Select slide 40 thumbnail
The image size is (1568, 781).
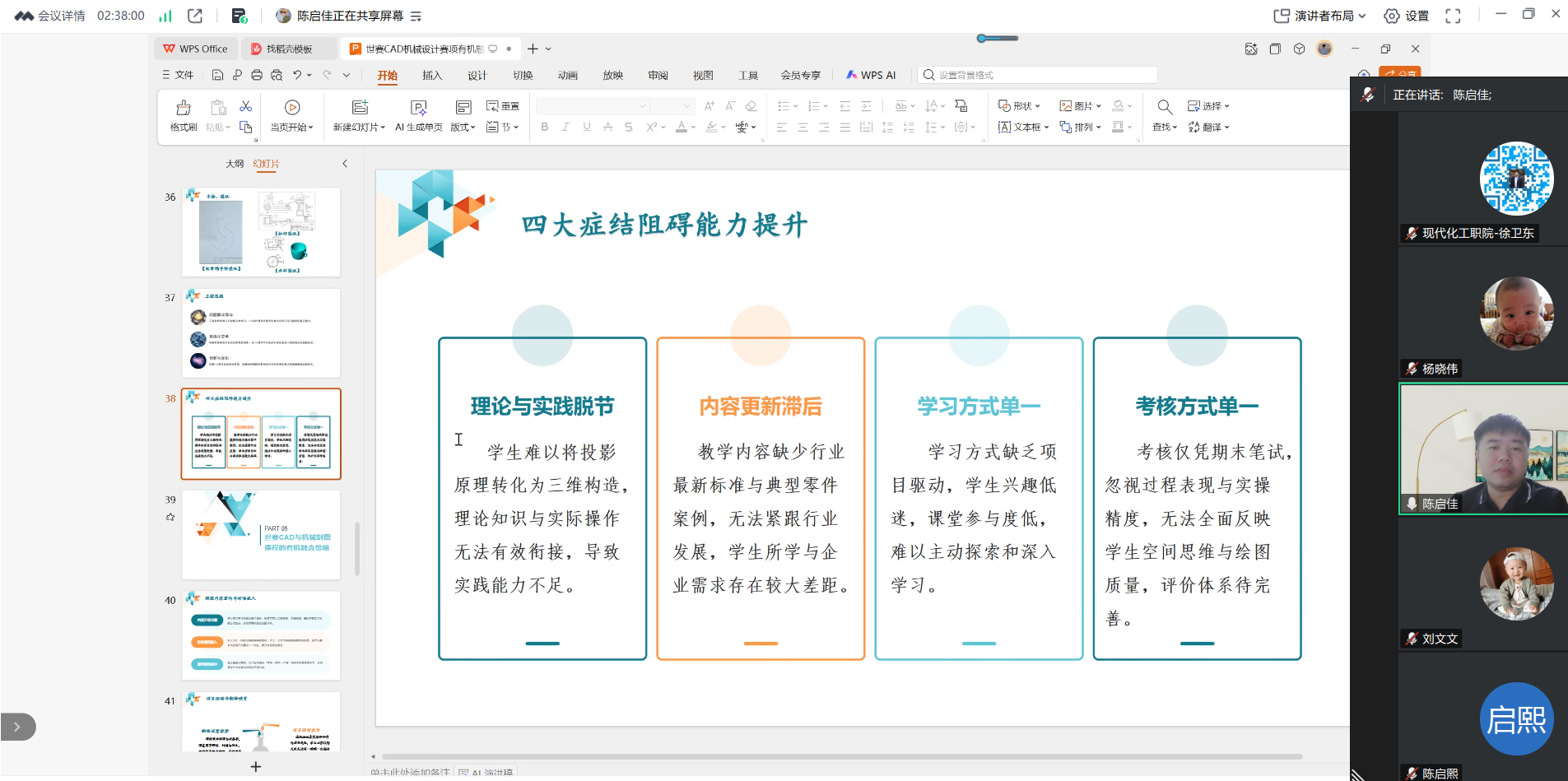(x=261, y=635)
